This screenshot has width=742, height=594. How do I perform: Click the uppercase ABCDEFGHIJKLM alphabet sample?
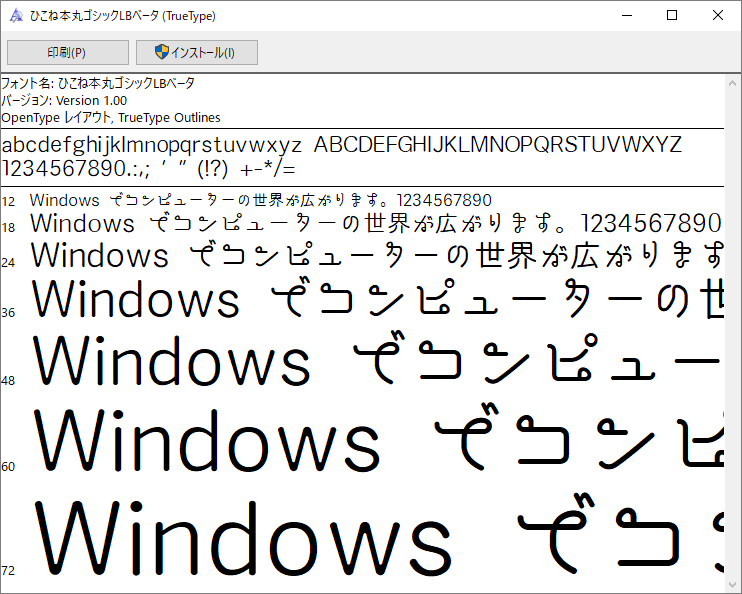coord(497,144)
